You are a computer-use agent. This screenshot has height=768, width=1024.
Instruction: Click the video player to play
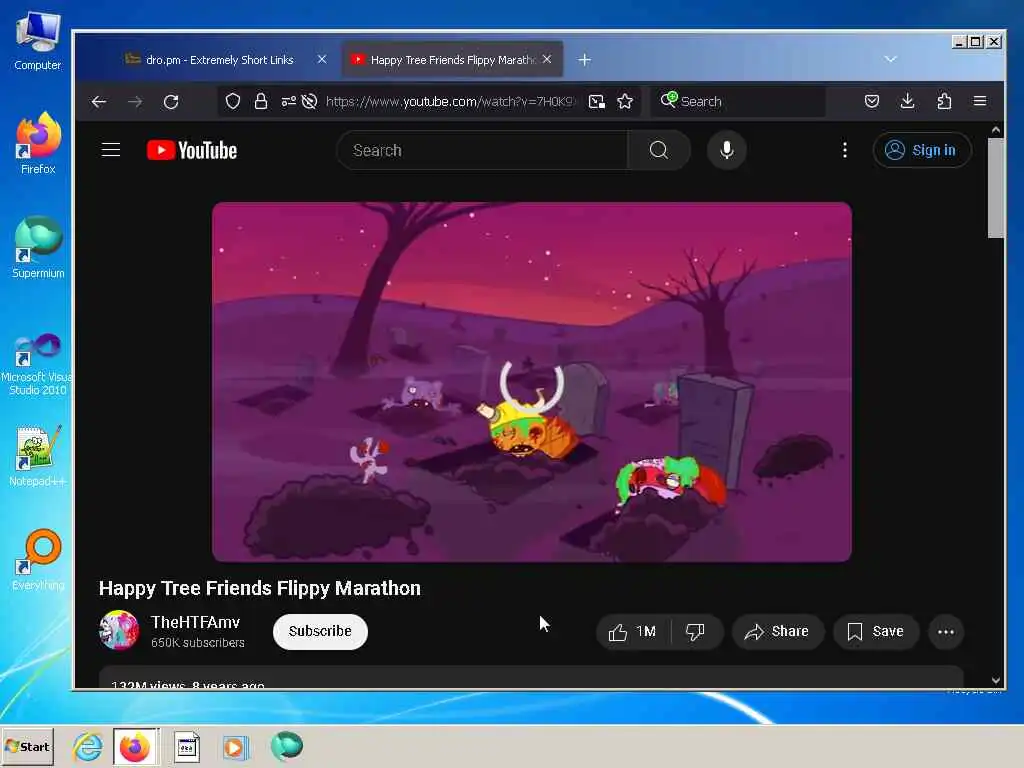[x=532, y=382]
